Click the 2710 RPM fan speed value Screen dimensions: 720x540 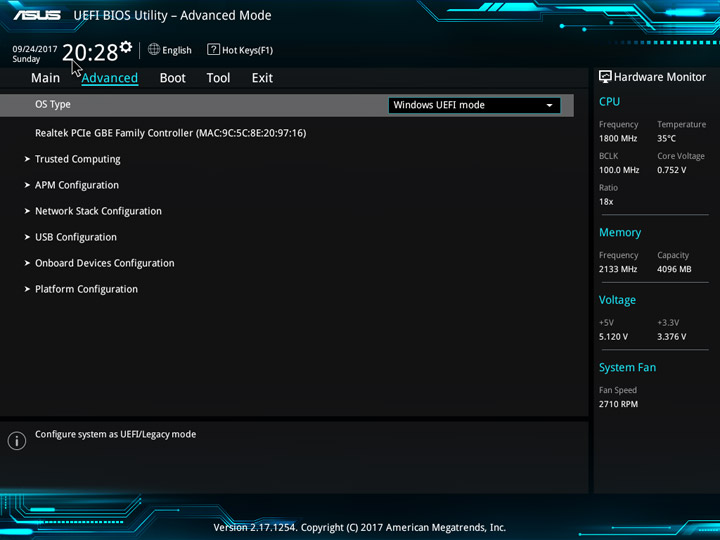point(618,404)
